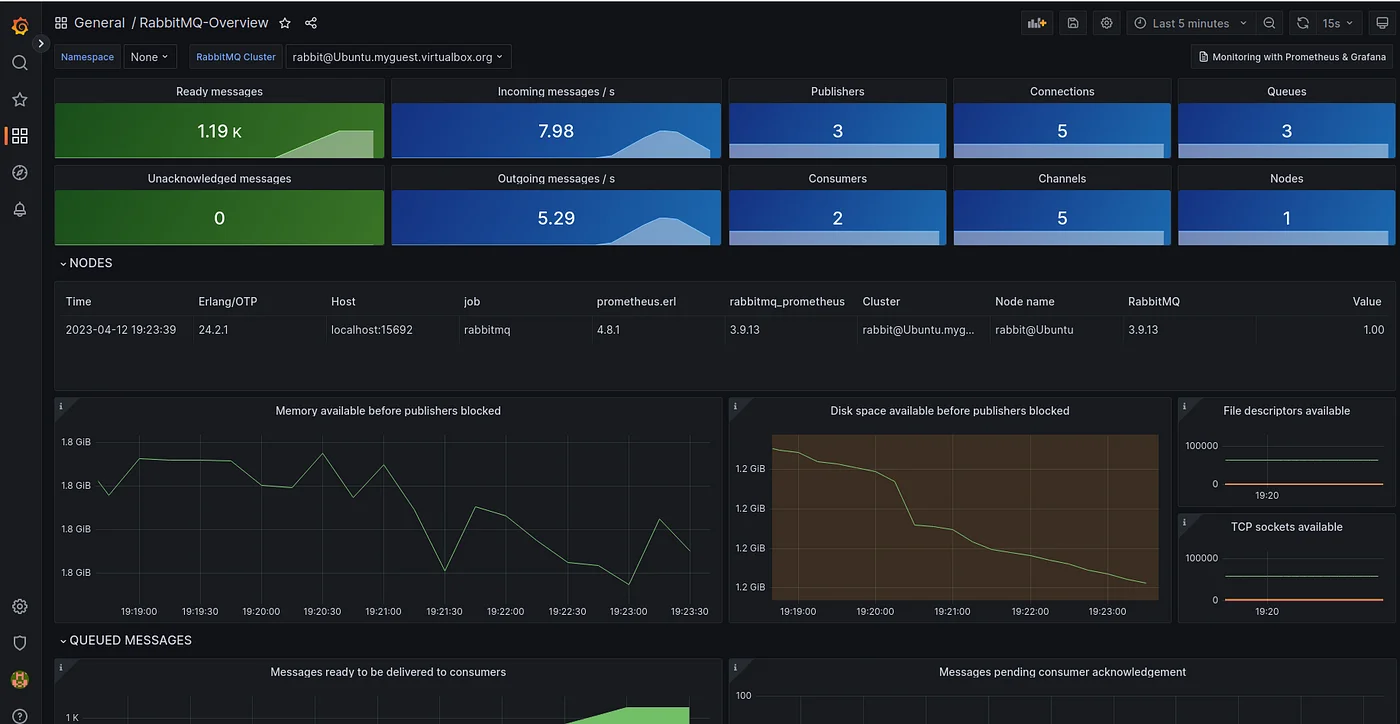
Task: Open the Consumers panel title
Action: (x=837, y=178)
